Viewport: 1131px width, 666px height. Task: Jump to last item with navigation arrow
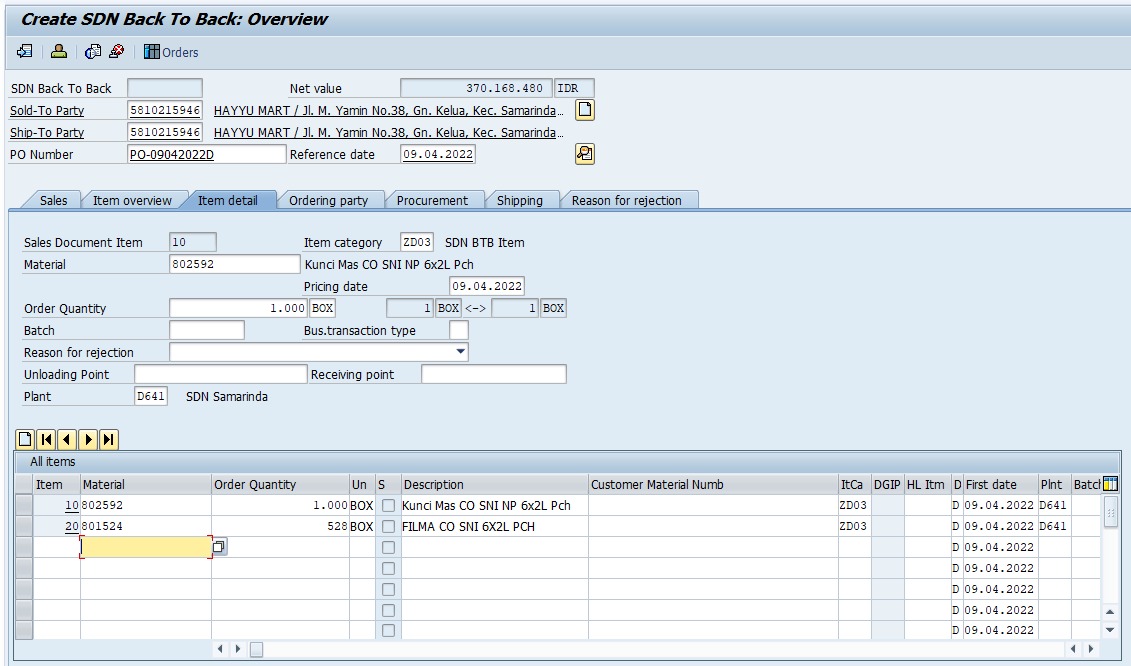pyautogui.click(x=109, y=439)
